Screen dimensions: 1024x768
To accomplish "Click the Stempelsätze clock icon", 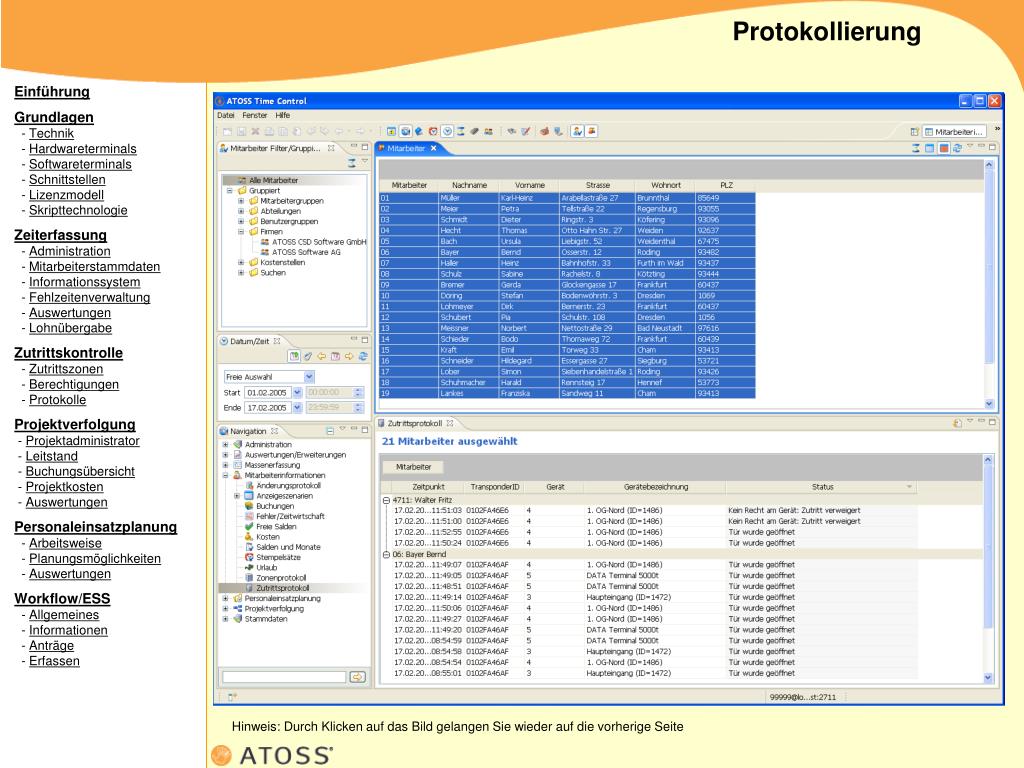I will (249, 557).
